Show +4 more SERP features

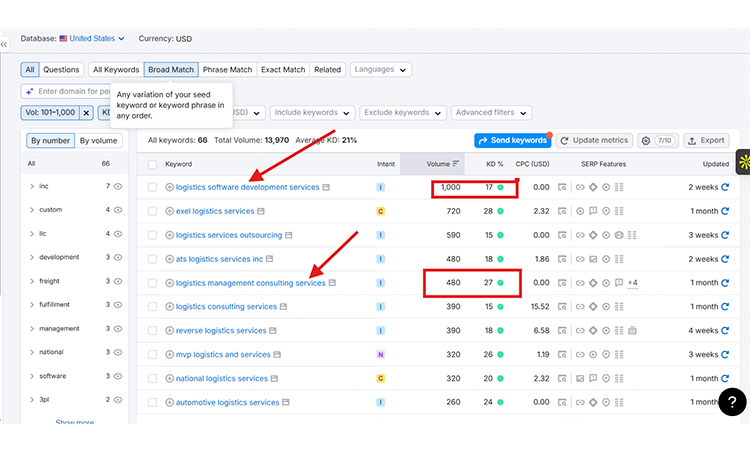pos(632,283)
